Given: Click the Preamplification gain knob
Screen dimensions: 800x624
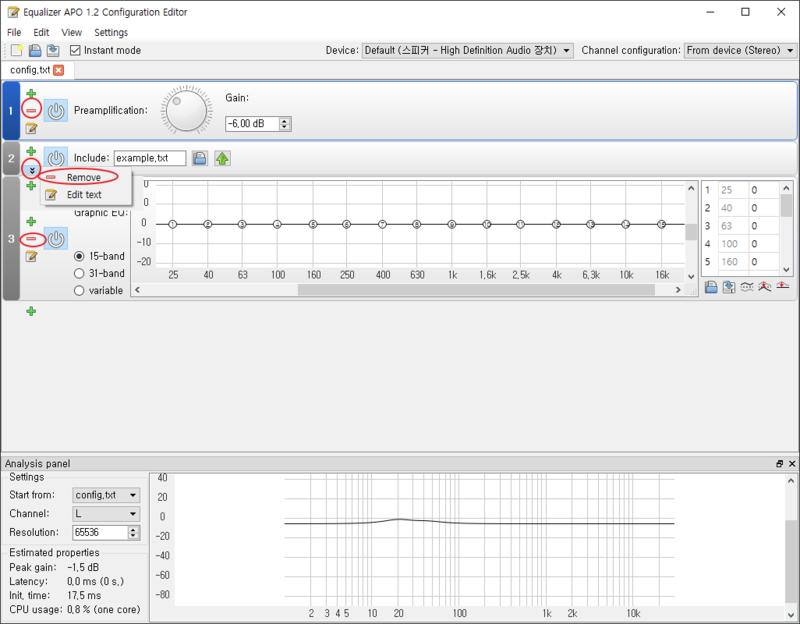Looking at the screenshot, I should coord(186,110).
